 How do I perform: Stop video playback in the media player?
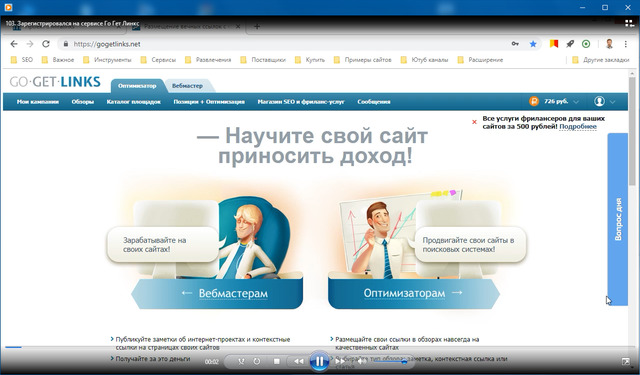[x=277, y=361]
